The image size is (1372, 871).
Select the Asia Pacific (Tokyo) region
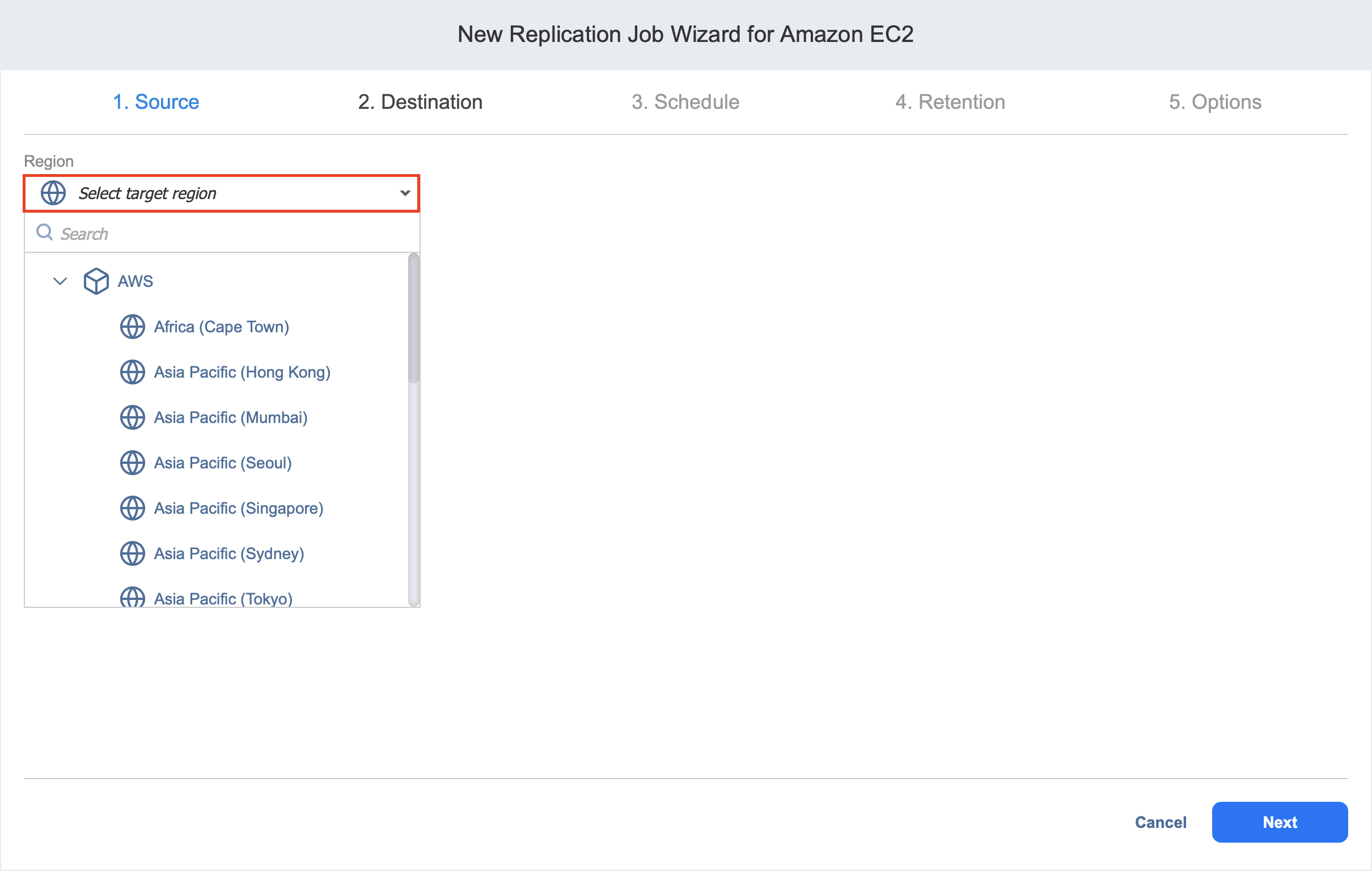click(223, 598)
